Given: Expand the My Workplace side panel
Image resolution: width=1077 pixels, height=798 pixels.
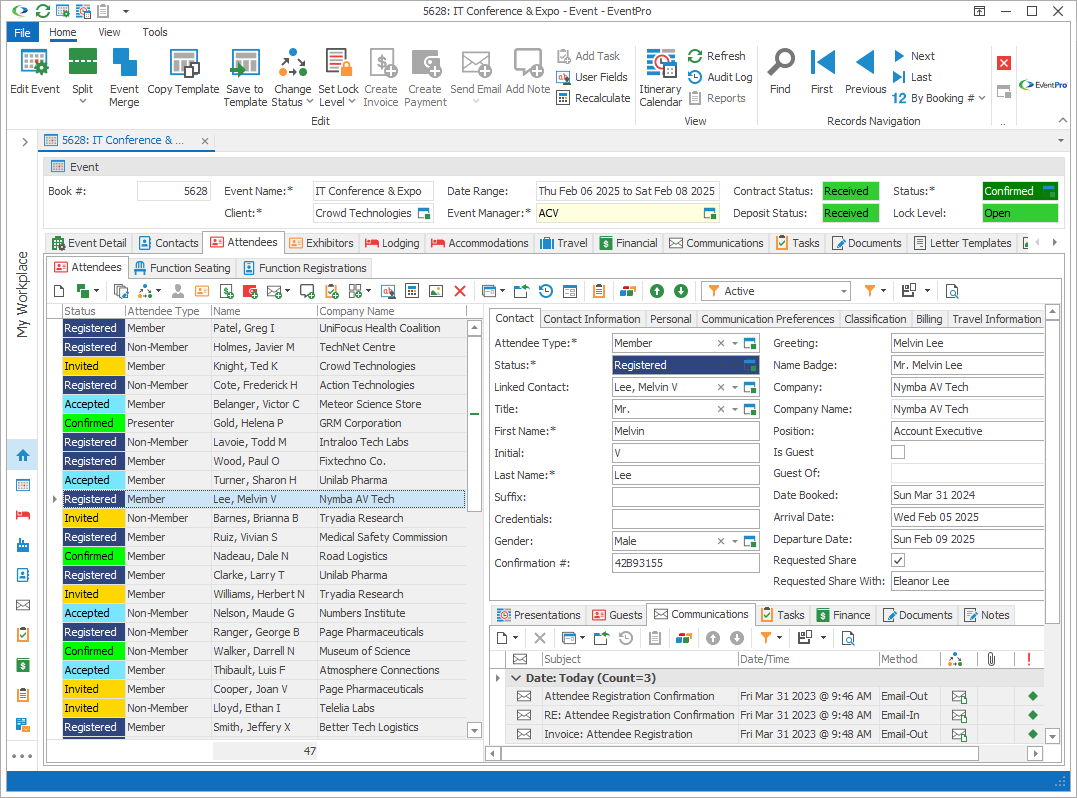Looking at the screenshot, I should [x=24, y=142].
